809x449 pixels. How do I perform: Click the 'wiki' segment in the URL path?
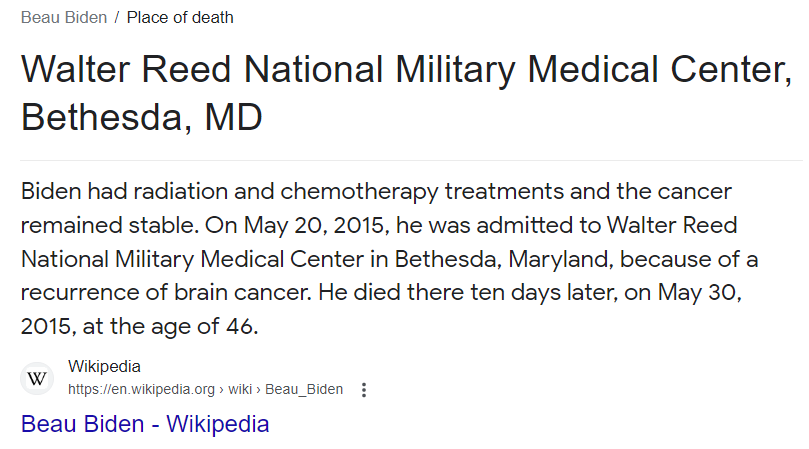click(238, 389)
